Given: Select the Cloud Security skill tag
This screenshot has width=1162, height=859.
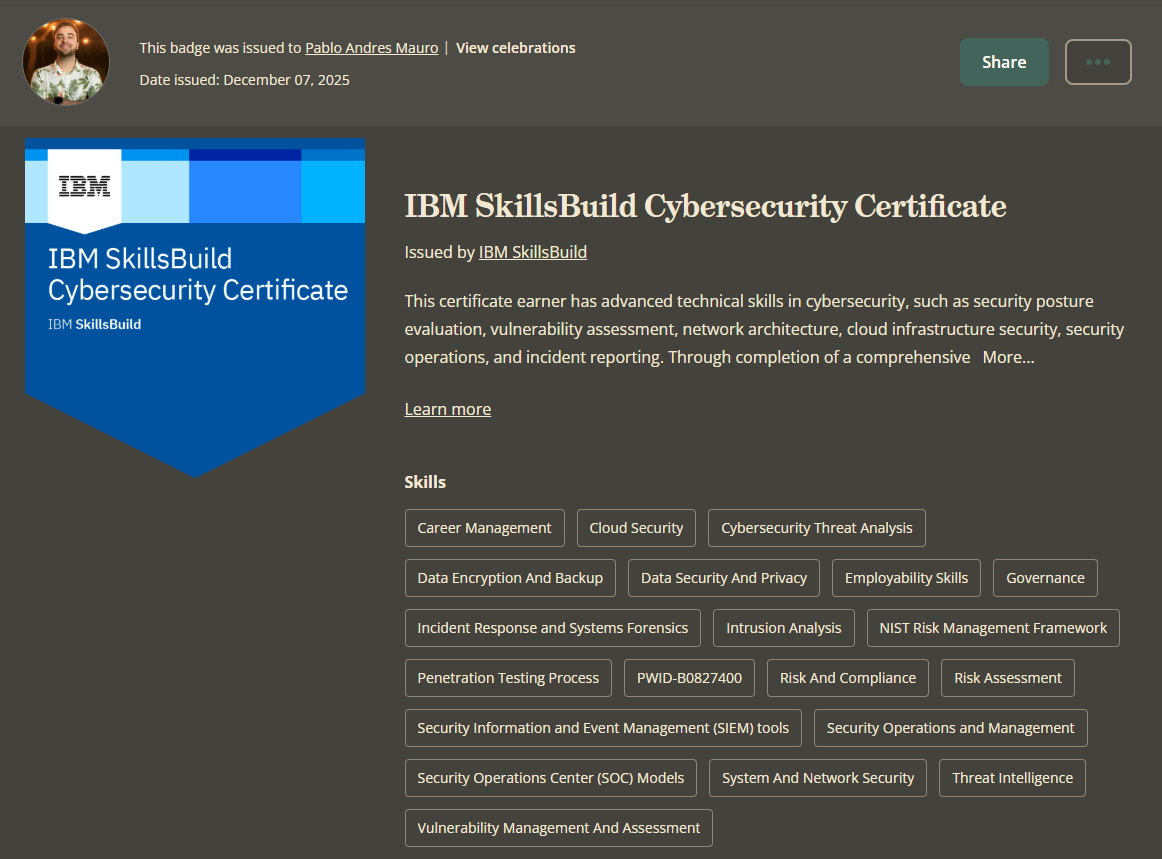Looking at the screenshot, I should [x=636, y=528].
